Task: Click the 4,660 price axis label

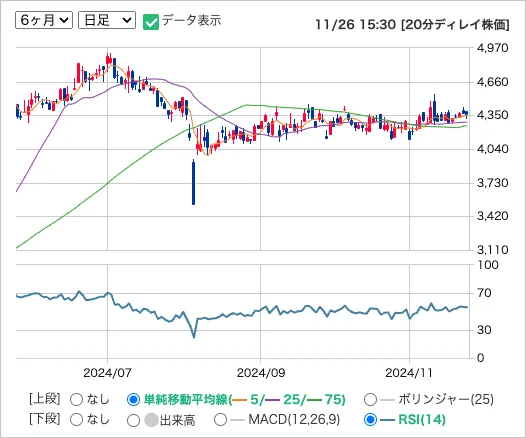Action: point(492,82)
